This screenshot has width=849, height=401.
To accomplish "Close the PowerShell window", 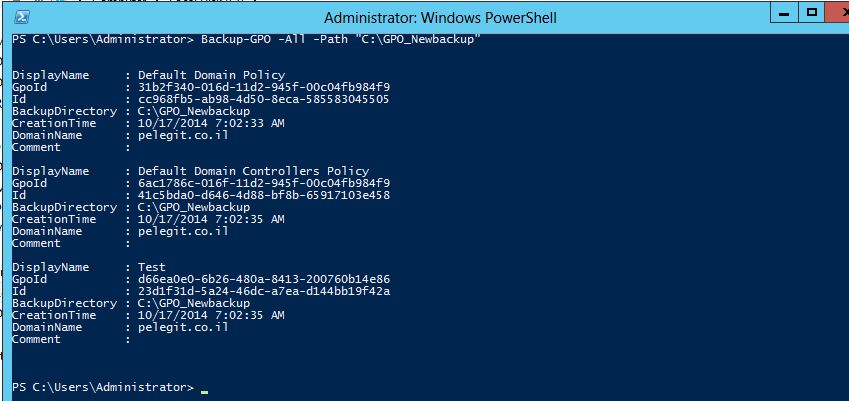I will pos(838,13).
